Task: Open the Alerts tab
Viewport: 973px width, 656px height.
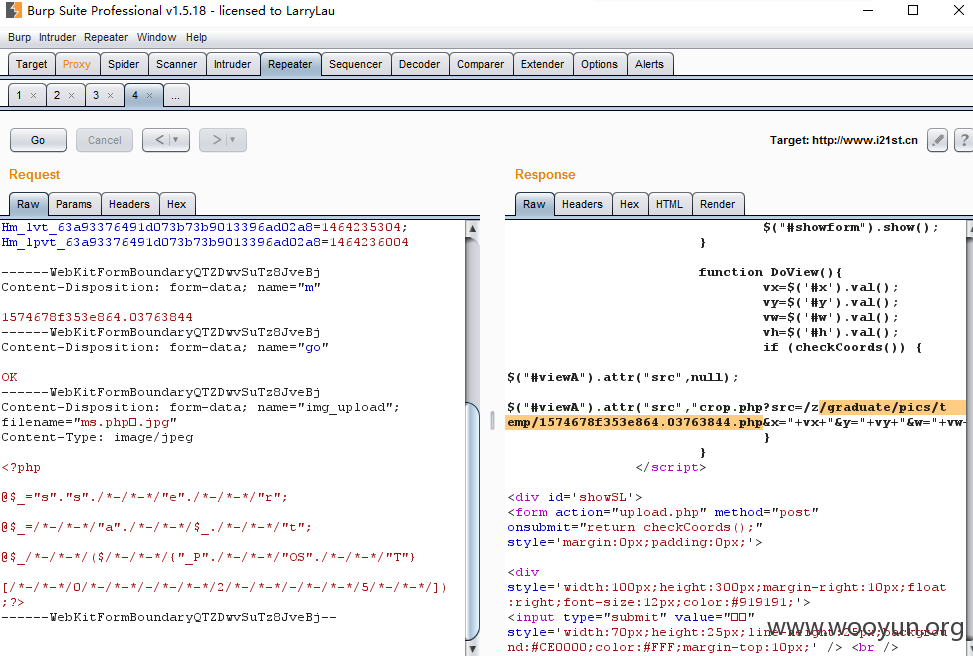Action: coord(649,64)
